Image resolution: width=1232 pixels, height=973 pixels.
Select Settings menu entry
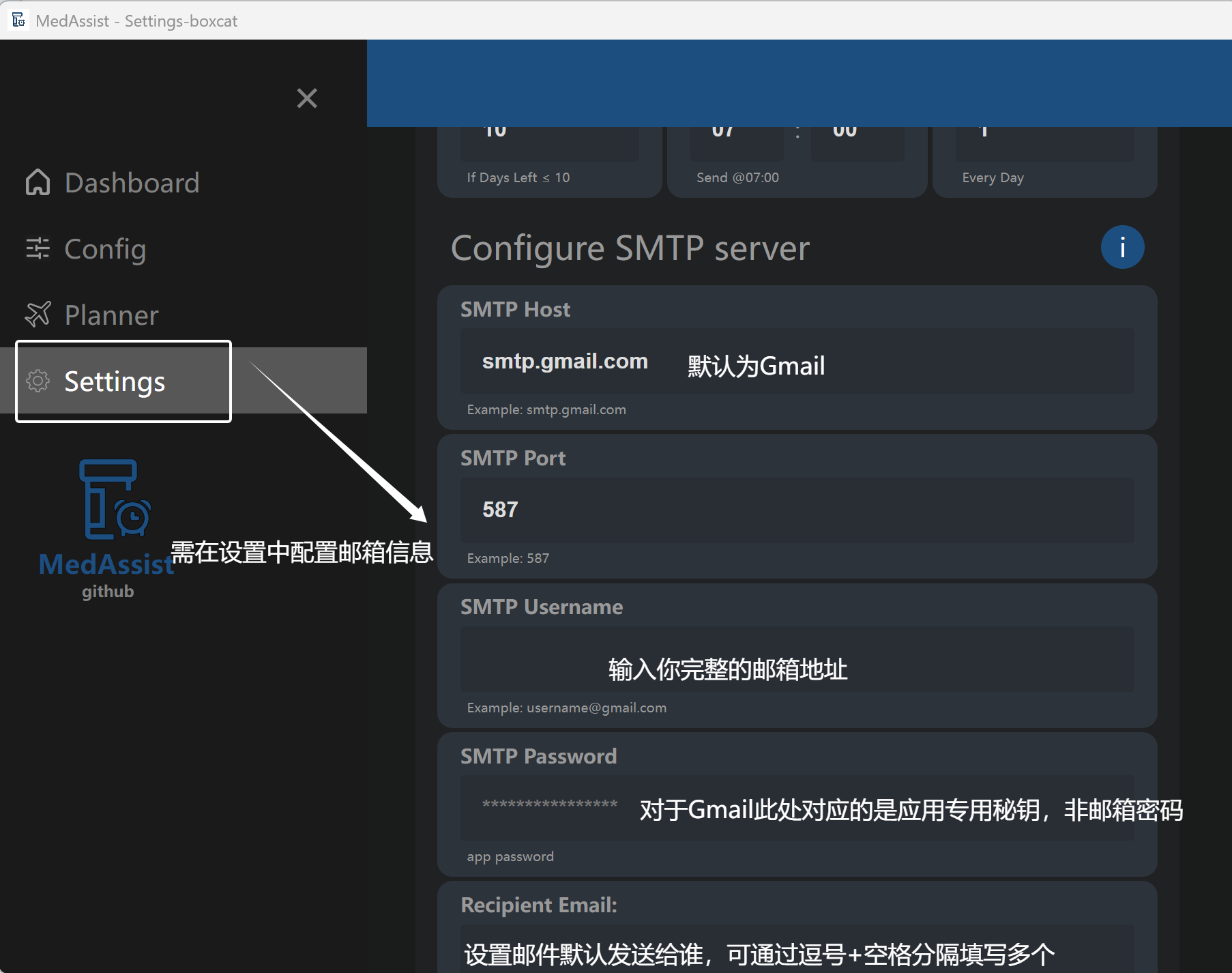[x=184, y=381]
